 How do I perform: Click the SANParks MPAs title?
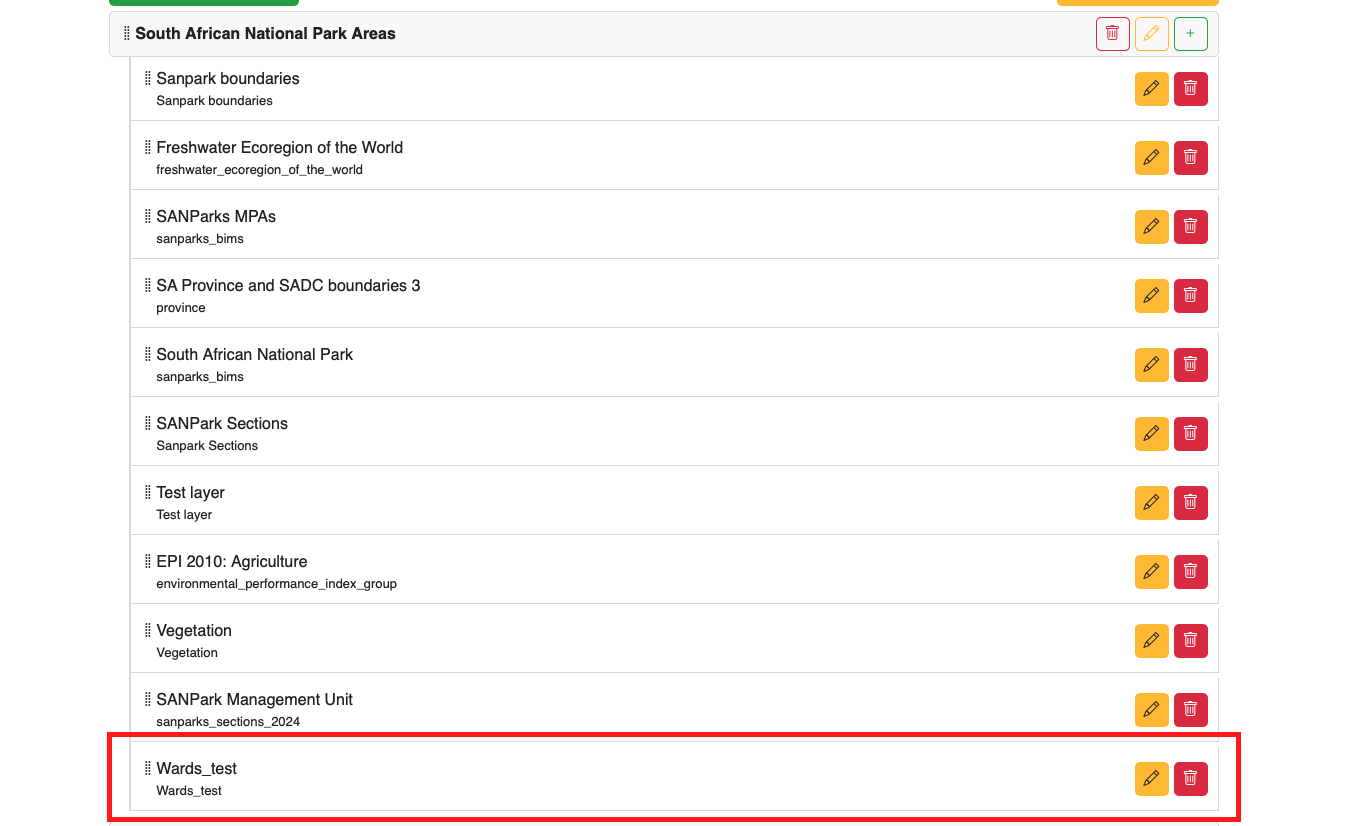tap(216, 217)
